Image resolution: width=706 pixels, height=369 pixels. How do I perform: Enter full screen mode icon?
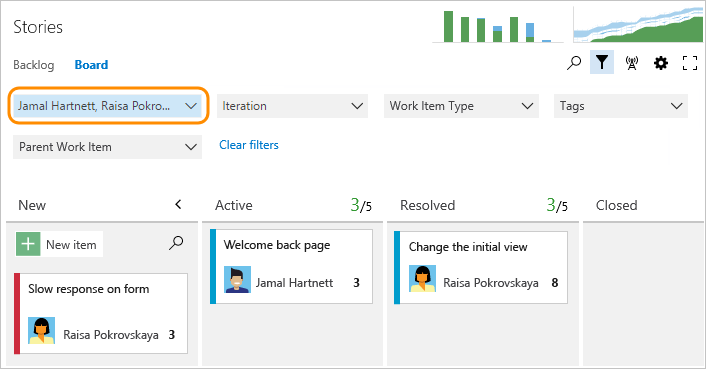(x=690, y=63)
